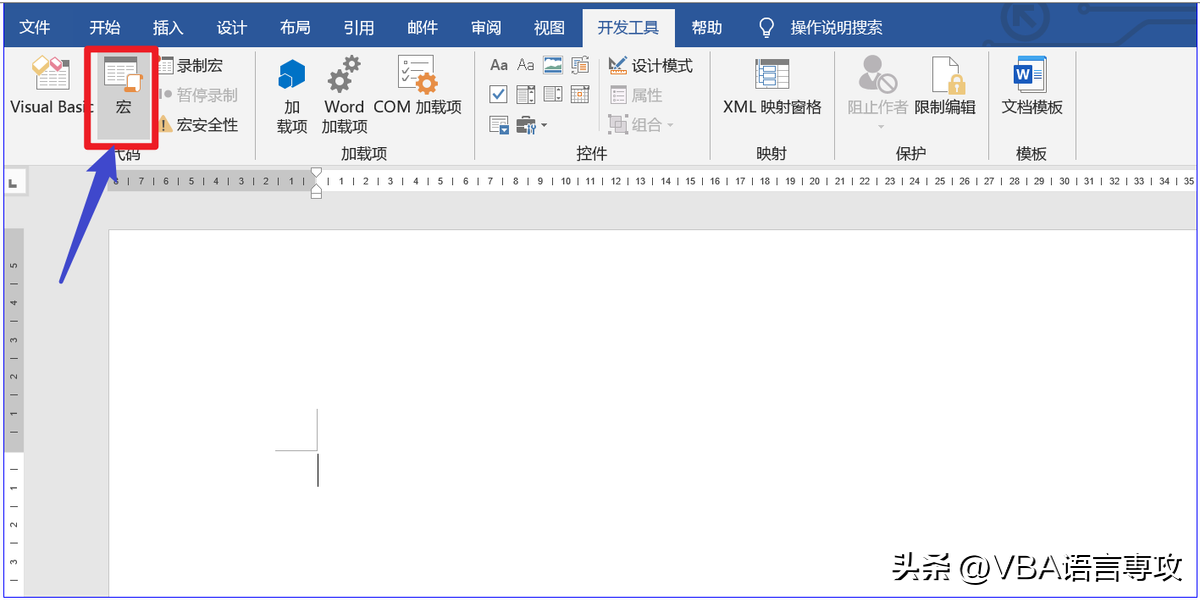The width and height of the screenshot is (1200, 600).
Task: Click the 操作说明搜索 search box
Action: pos(823,27)
